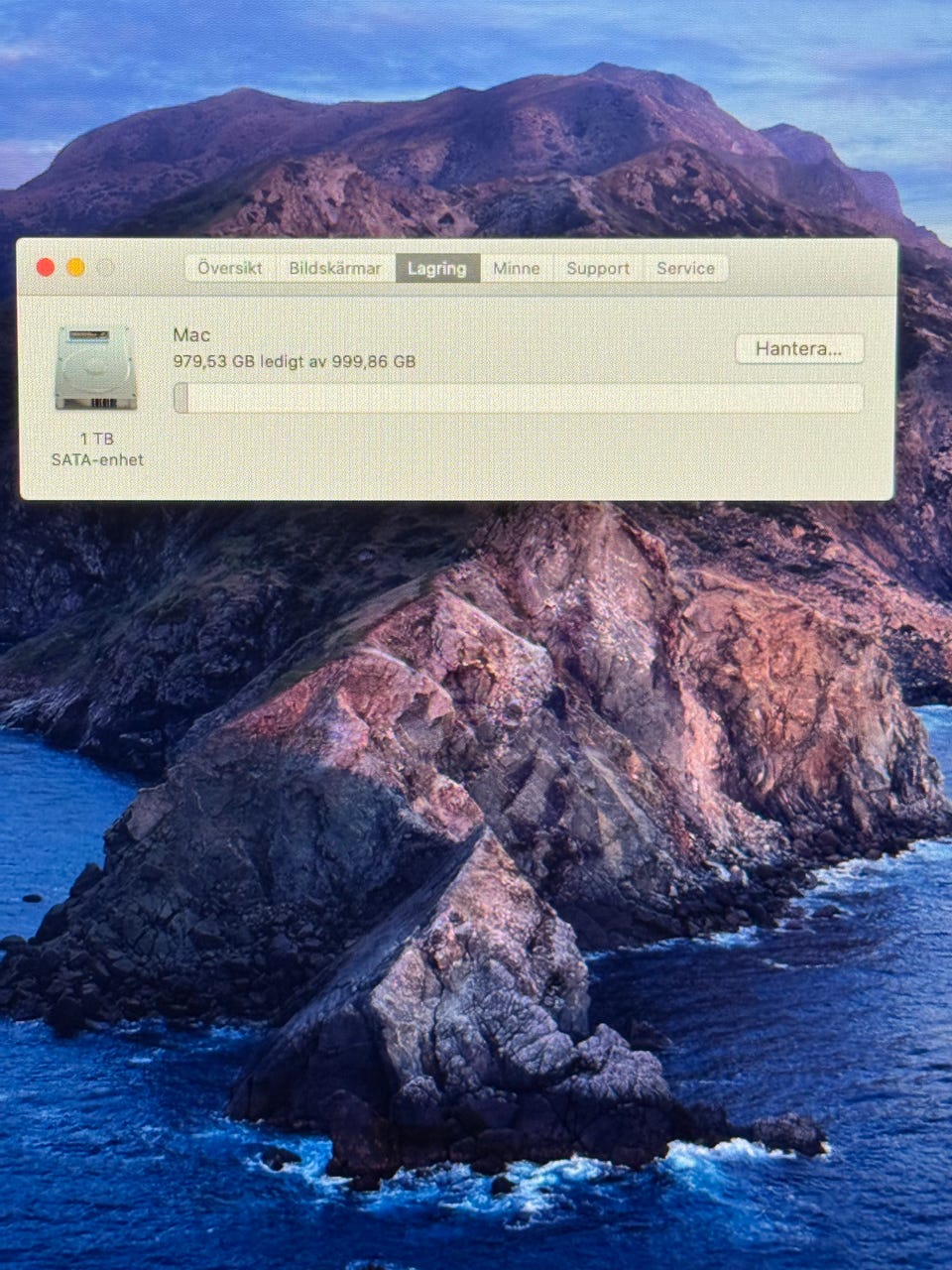
Task: Select the Lagring tab
Action: click(x=437, y=268)
